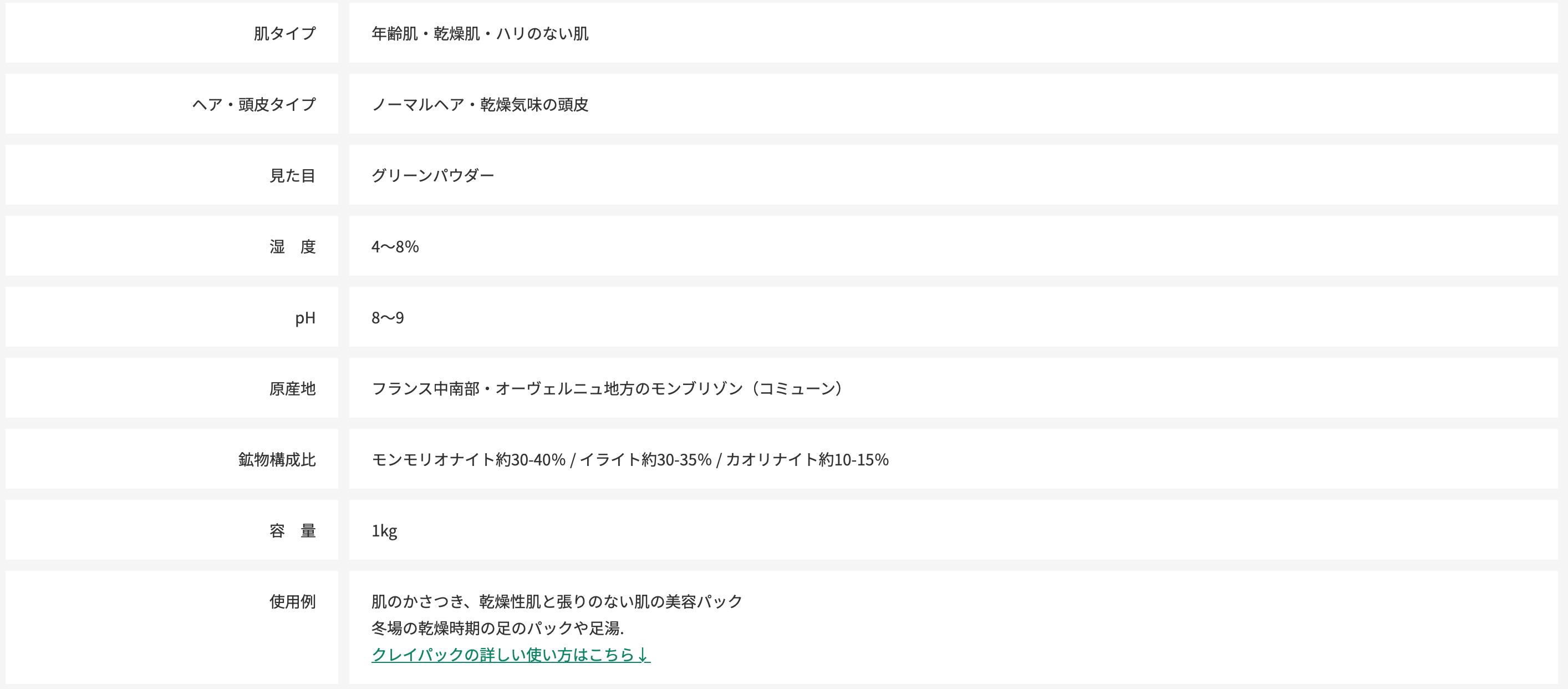
Task: Open the clay pack detailed usage link
Action: point(510,654)
